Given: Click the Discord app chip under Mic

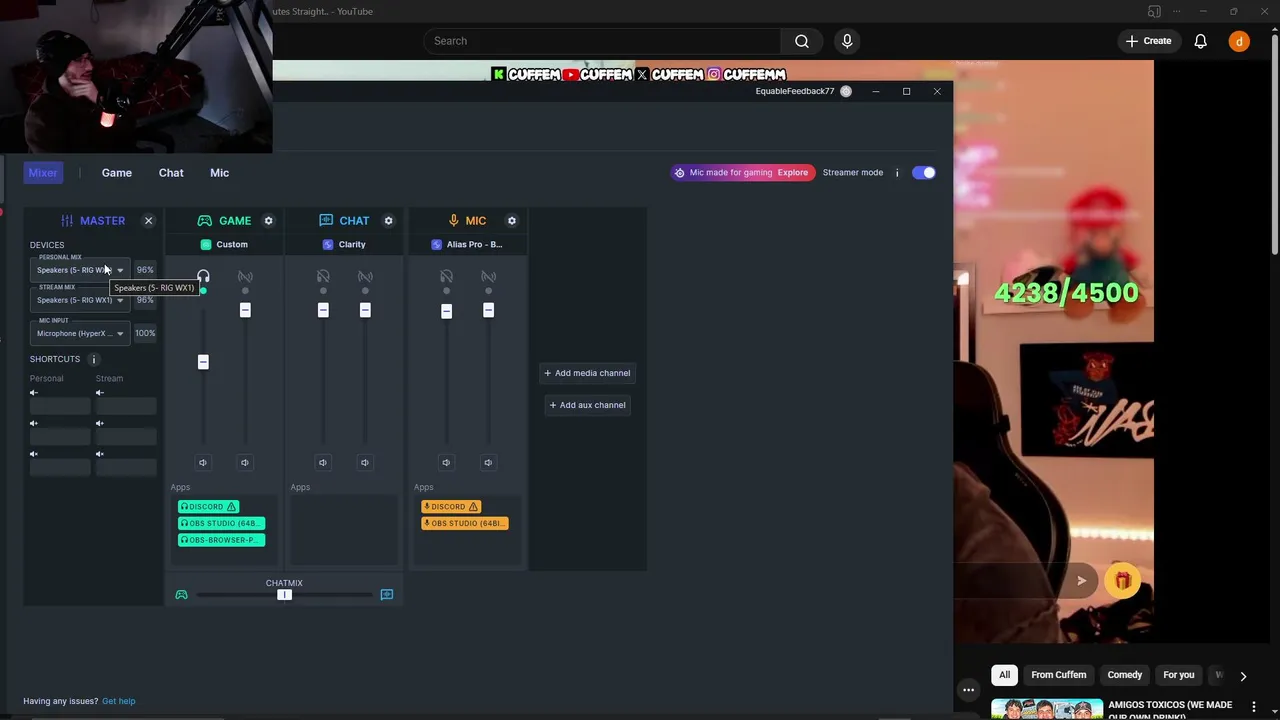Looking at the screenshot, I should pyautogui.click(x=451, y=507).
